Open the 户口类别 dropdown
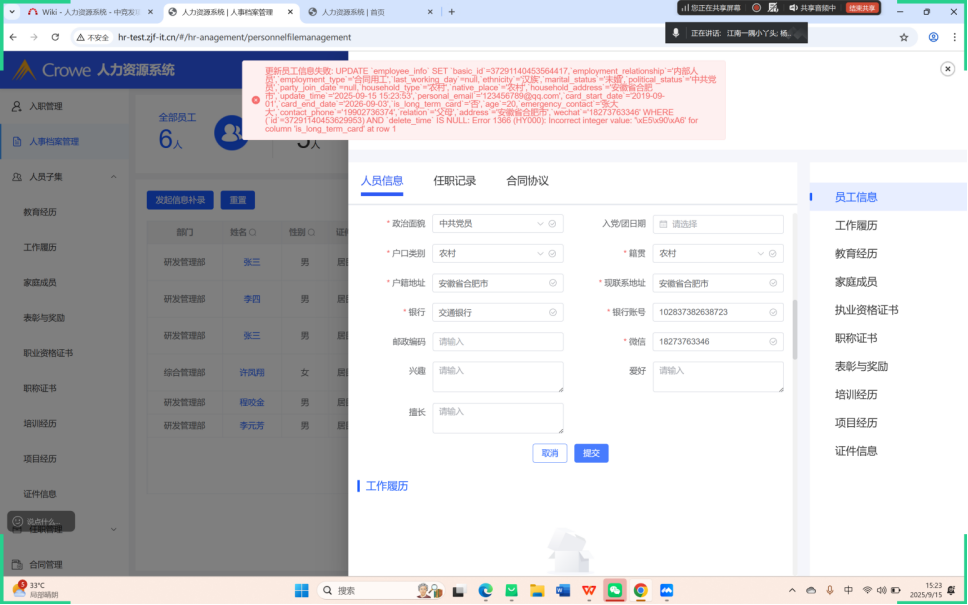968x605 pixels. [x=498, y=253]
